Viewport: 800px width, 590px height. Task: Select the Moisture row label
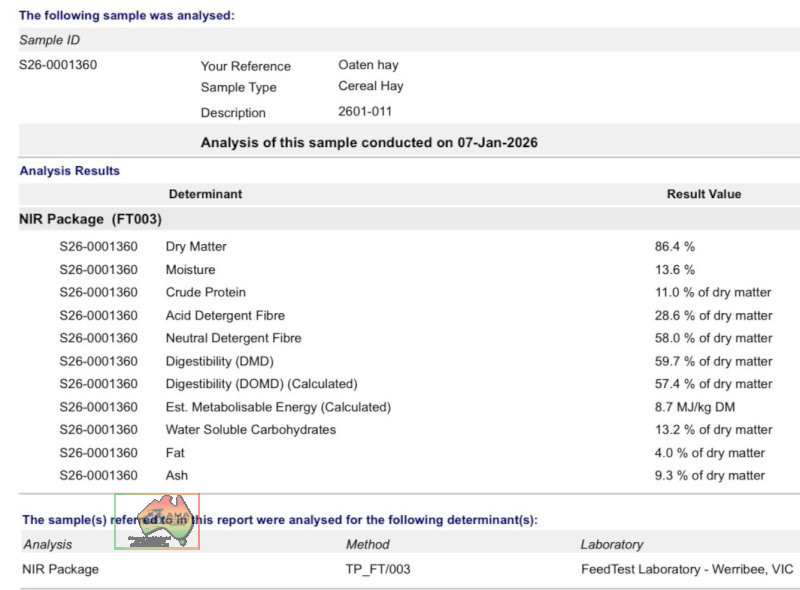click(190, 269)
